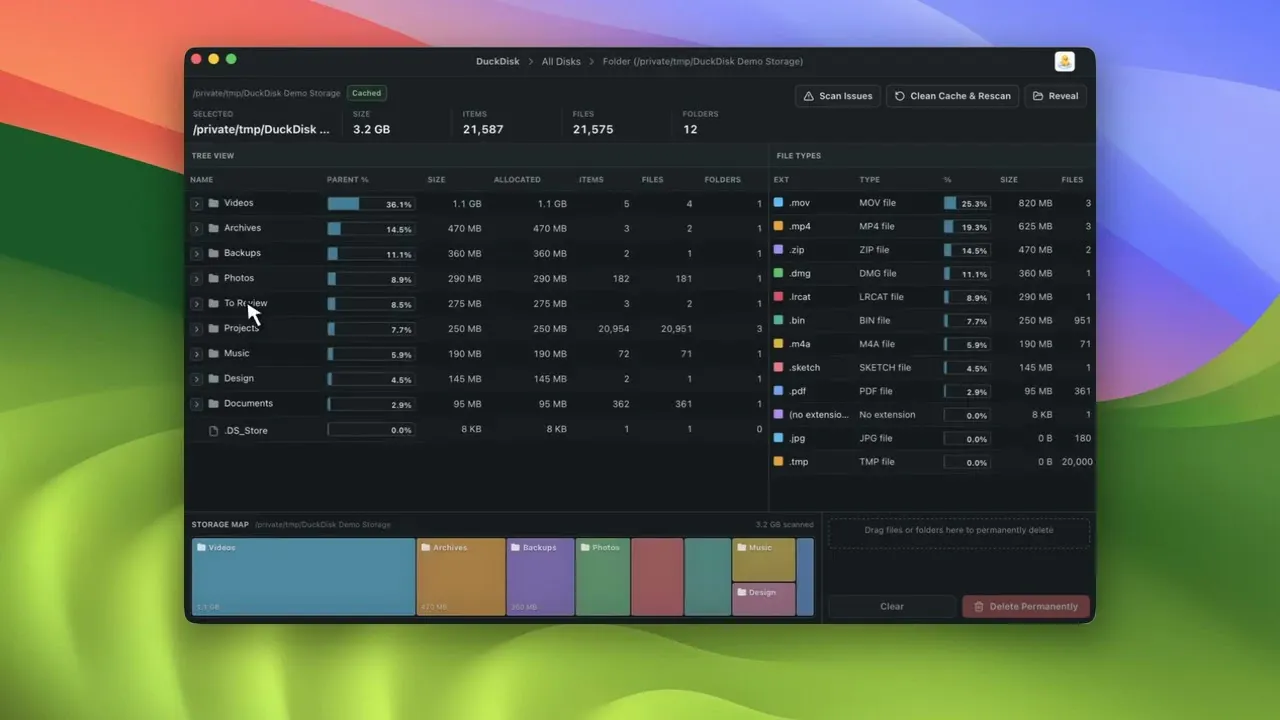The height and width of the screenshot is (720, 1280).
Task: Click the 3.2 GB size summary value
Action: coord(372,130)
